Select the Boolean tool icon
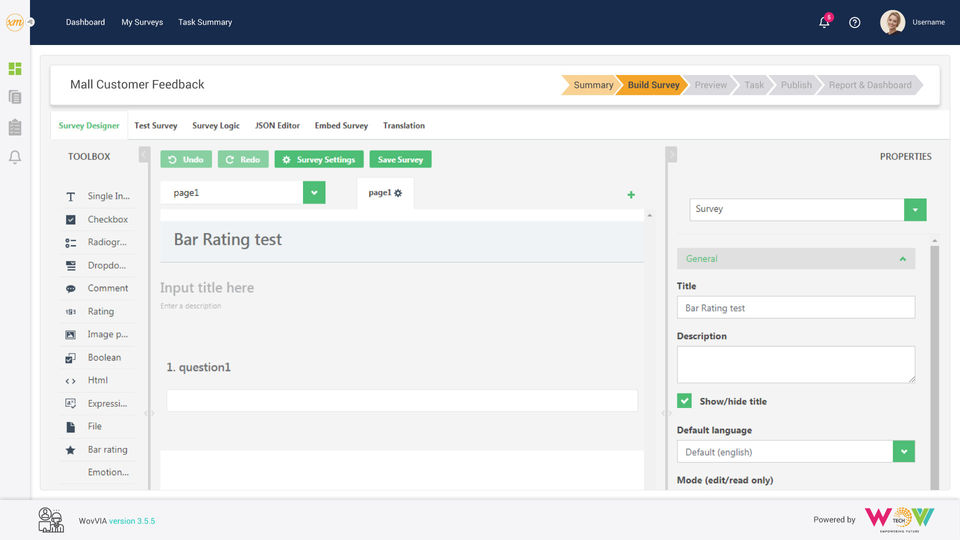The image size is (960, 540). pyautogui.click(x=70, y=358)
